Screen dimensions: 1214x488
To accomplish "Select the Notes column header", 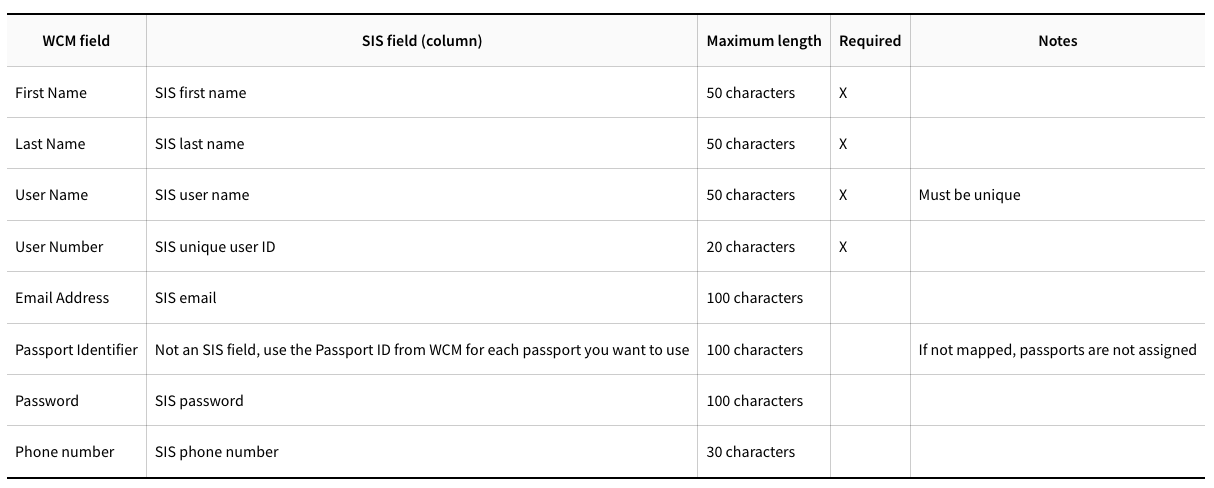I will [x=1058, y=41].
